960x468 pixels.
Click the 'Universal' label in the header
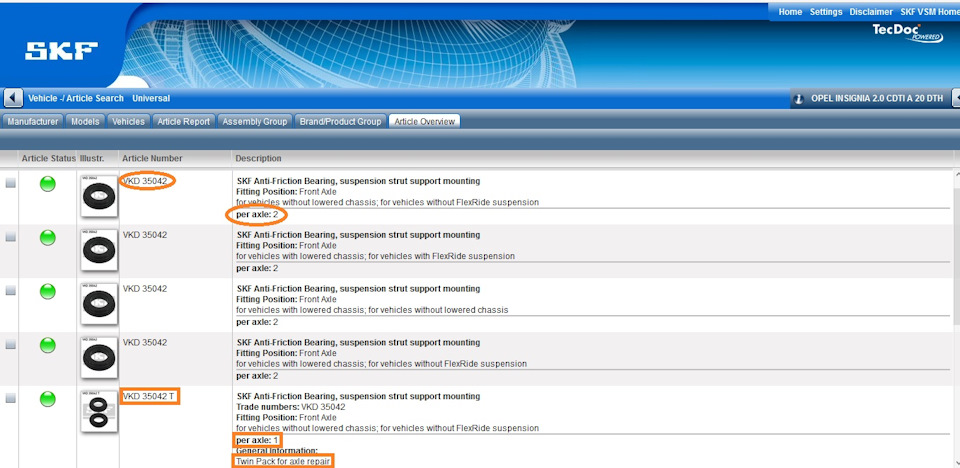click(151, 98)
